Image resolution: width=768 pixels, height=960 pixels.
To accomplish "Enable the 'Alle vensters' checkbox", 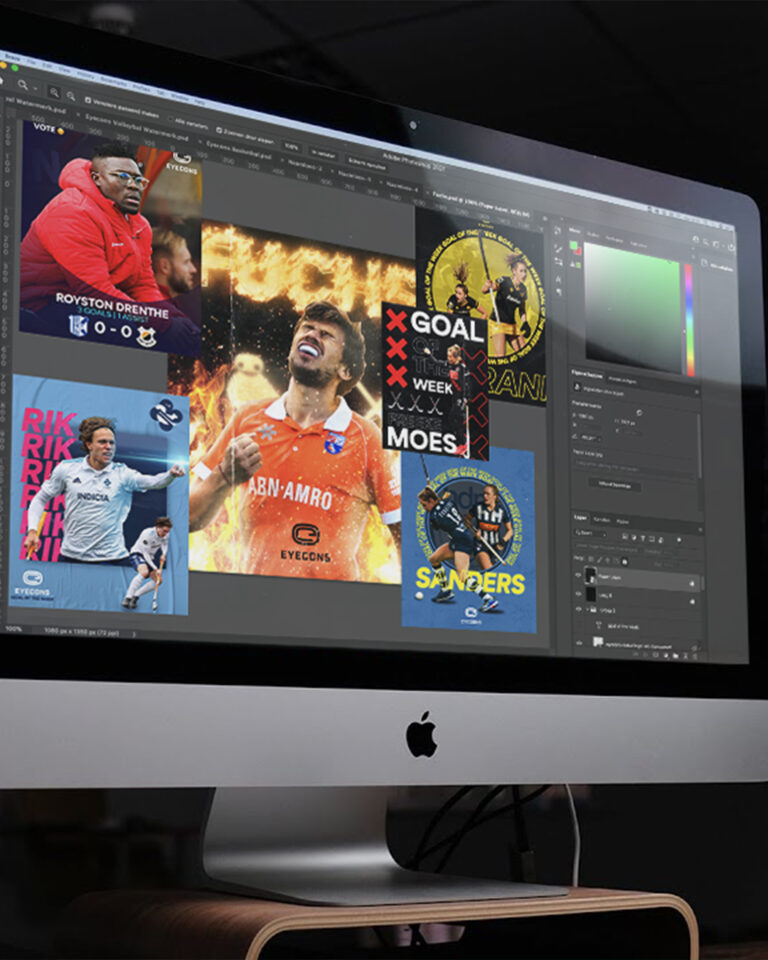I will coord(170,118).
